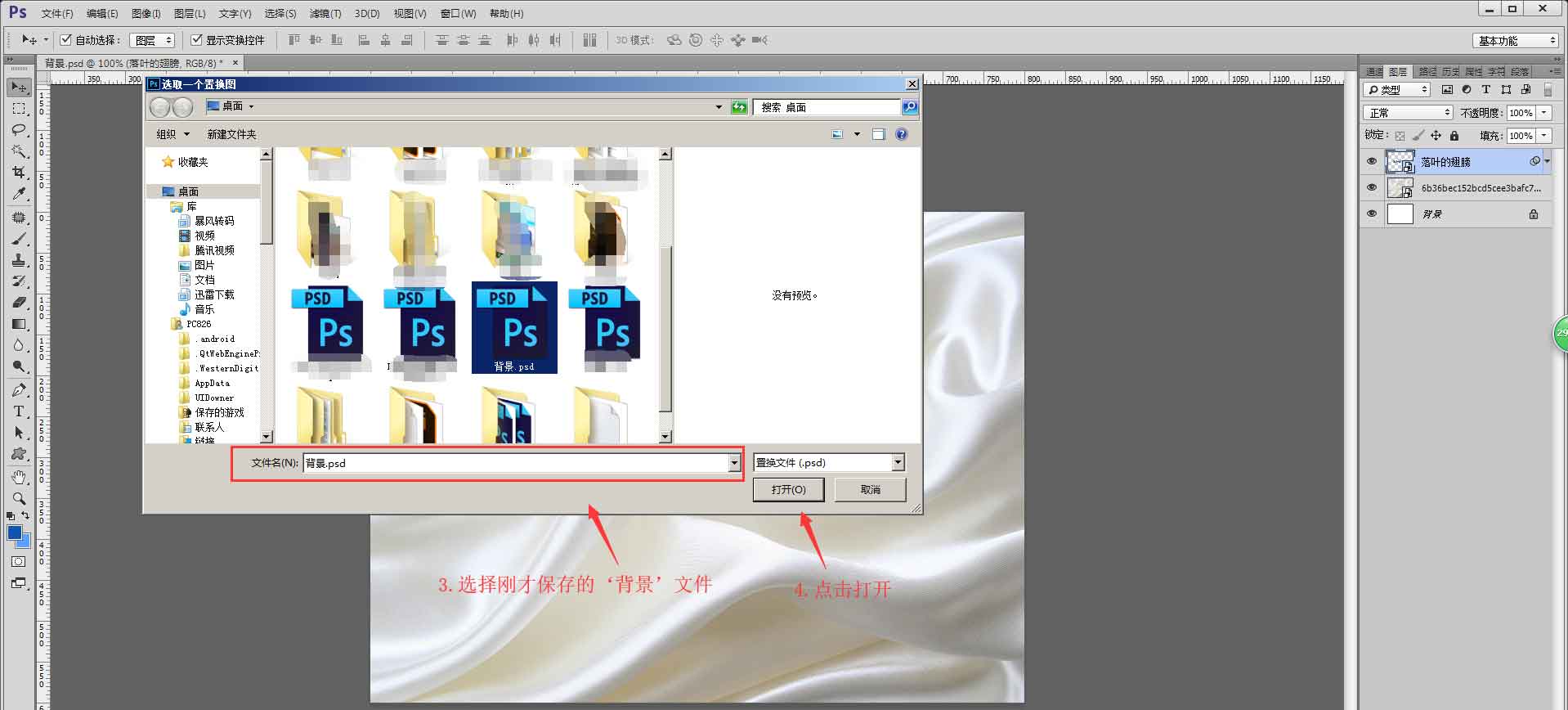
Task: Select the Horizontal Type tool
Action: [19, 411]
